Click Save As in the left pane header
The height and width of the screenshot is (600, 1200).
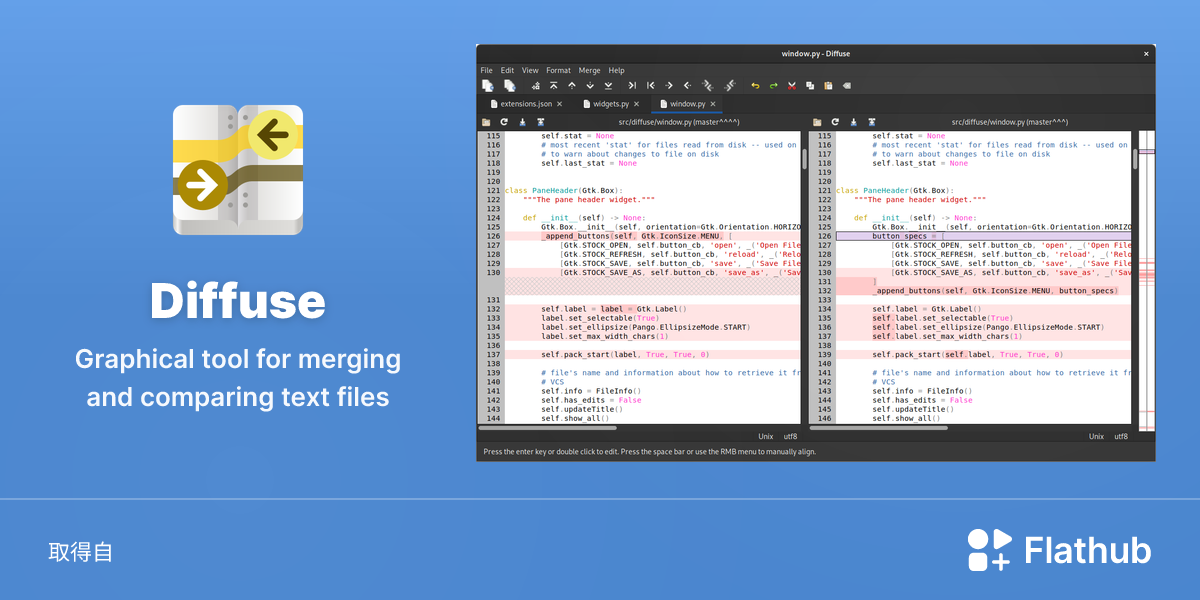[x=540, y=122]
